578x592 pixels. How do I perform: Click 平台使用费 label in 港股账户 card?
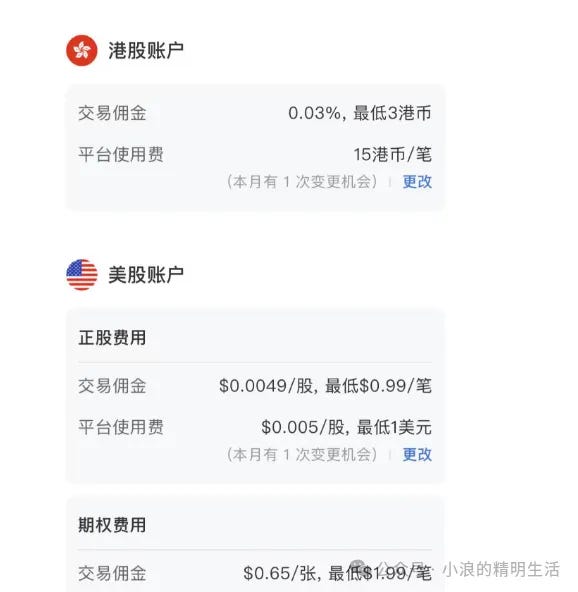coord(121,154)
